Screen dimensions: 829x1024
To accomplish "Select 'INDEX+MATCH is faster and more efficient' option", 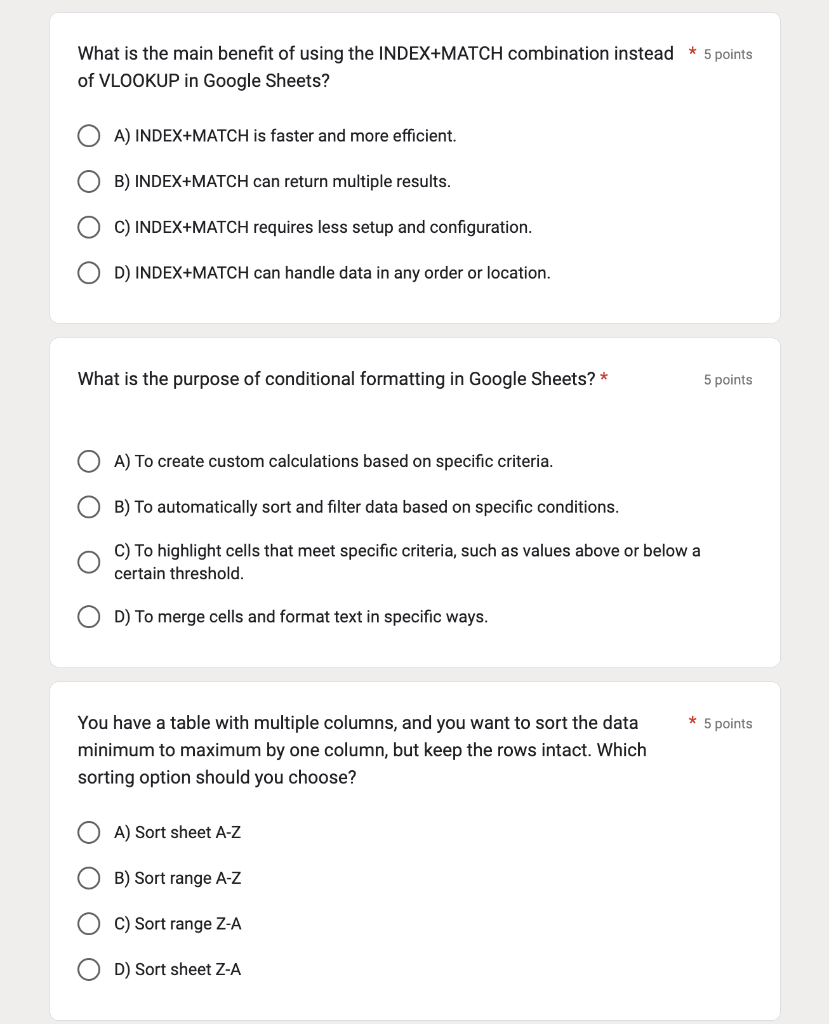I will pyautogui.click(x=89, y=136).
